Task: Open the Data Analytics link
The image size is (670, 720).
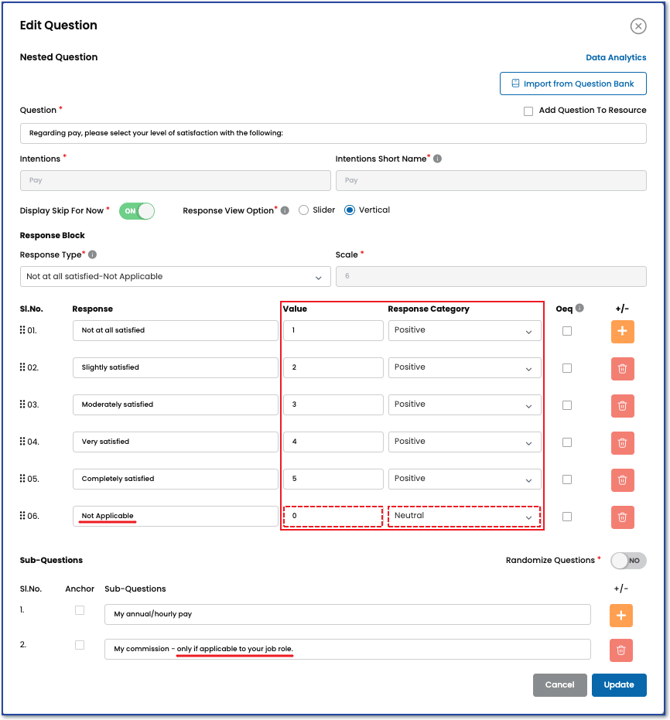Action: tap(615, 58)
